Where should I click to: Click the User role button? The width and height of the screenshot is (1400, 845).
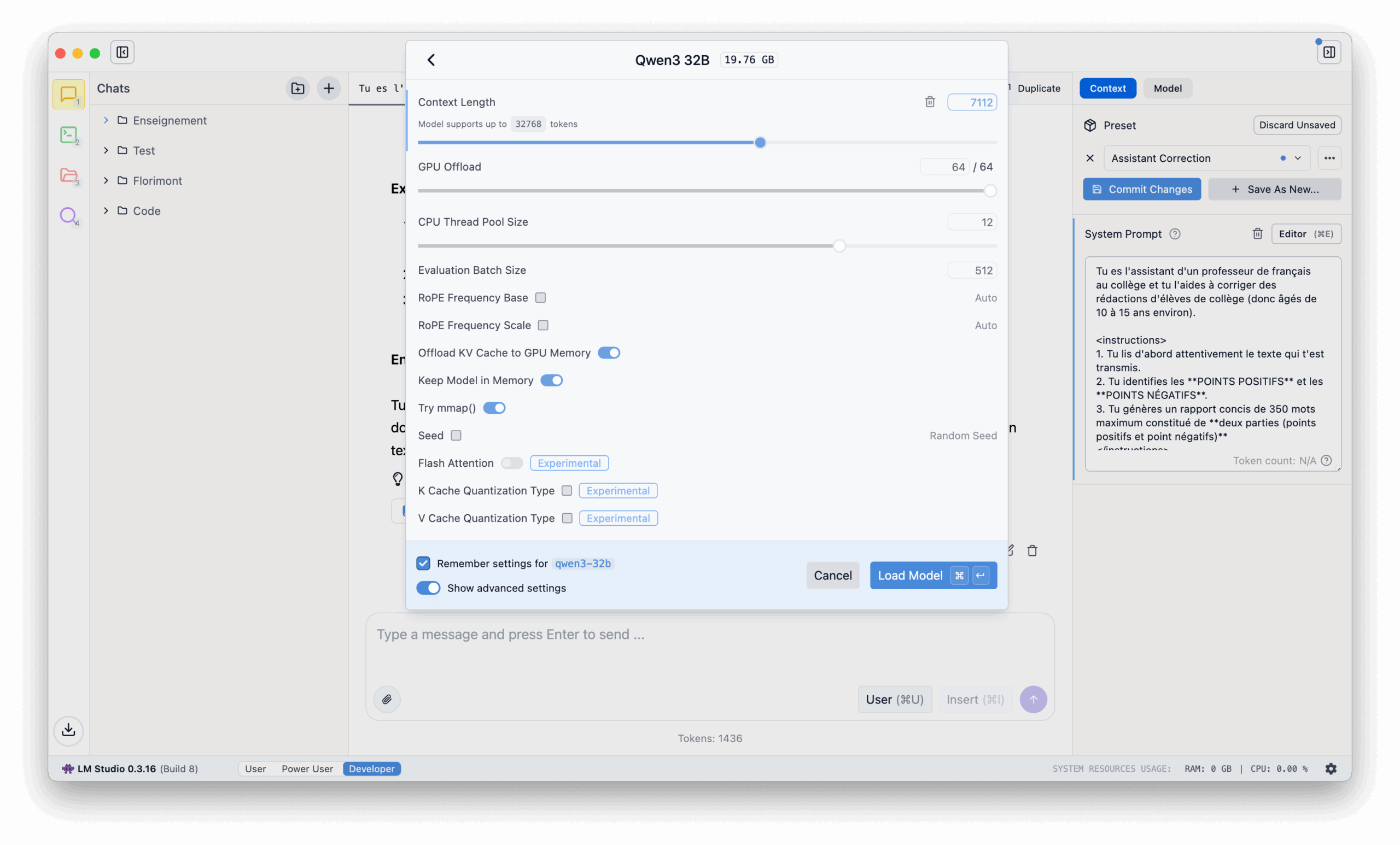tap(894, 699)
